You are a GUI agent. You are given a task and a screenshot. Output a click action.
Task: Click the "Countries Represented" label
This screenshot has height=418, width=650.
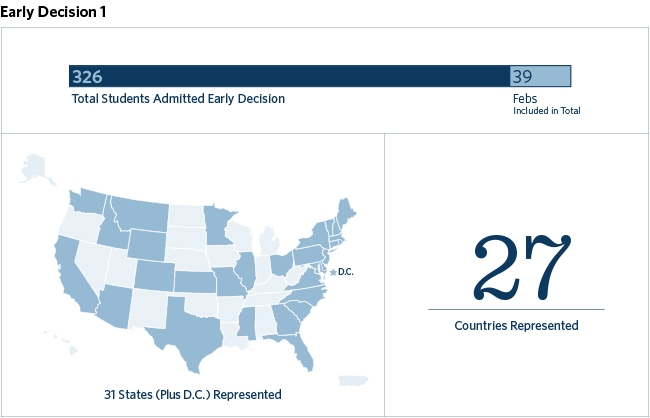[x=516, y=325]
